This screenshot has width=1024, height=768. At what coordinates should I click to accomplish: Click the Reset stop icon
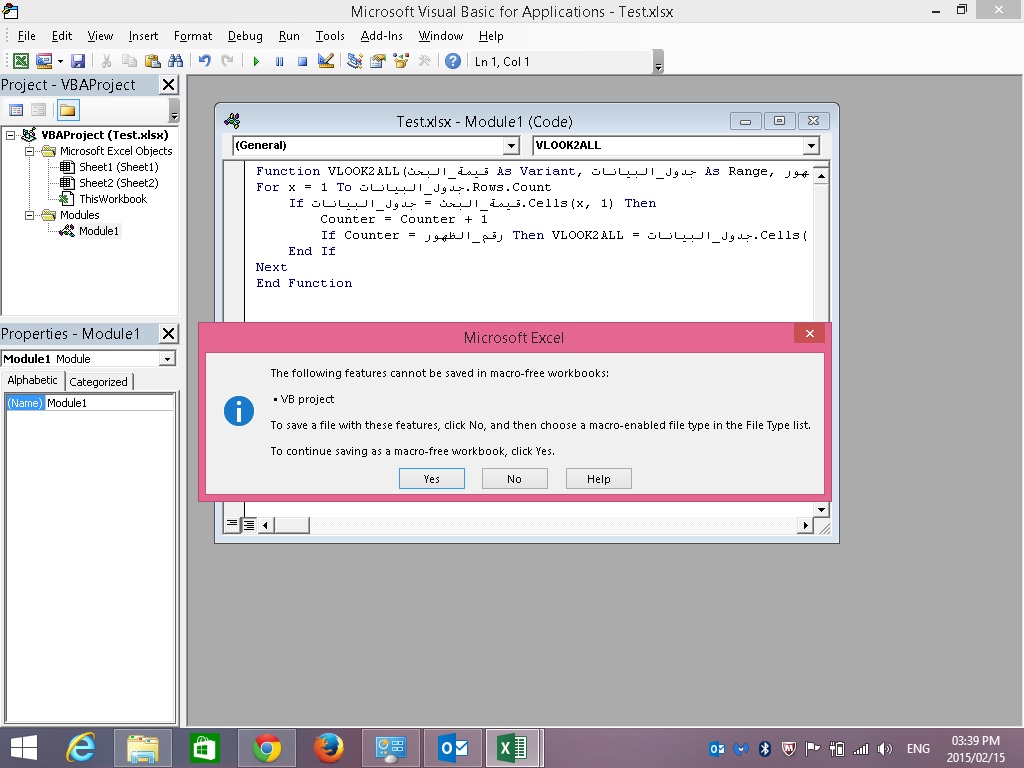tap(302, 61)
